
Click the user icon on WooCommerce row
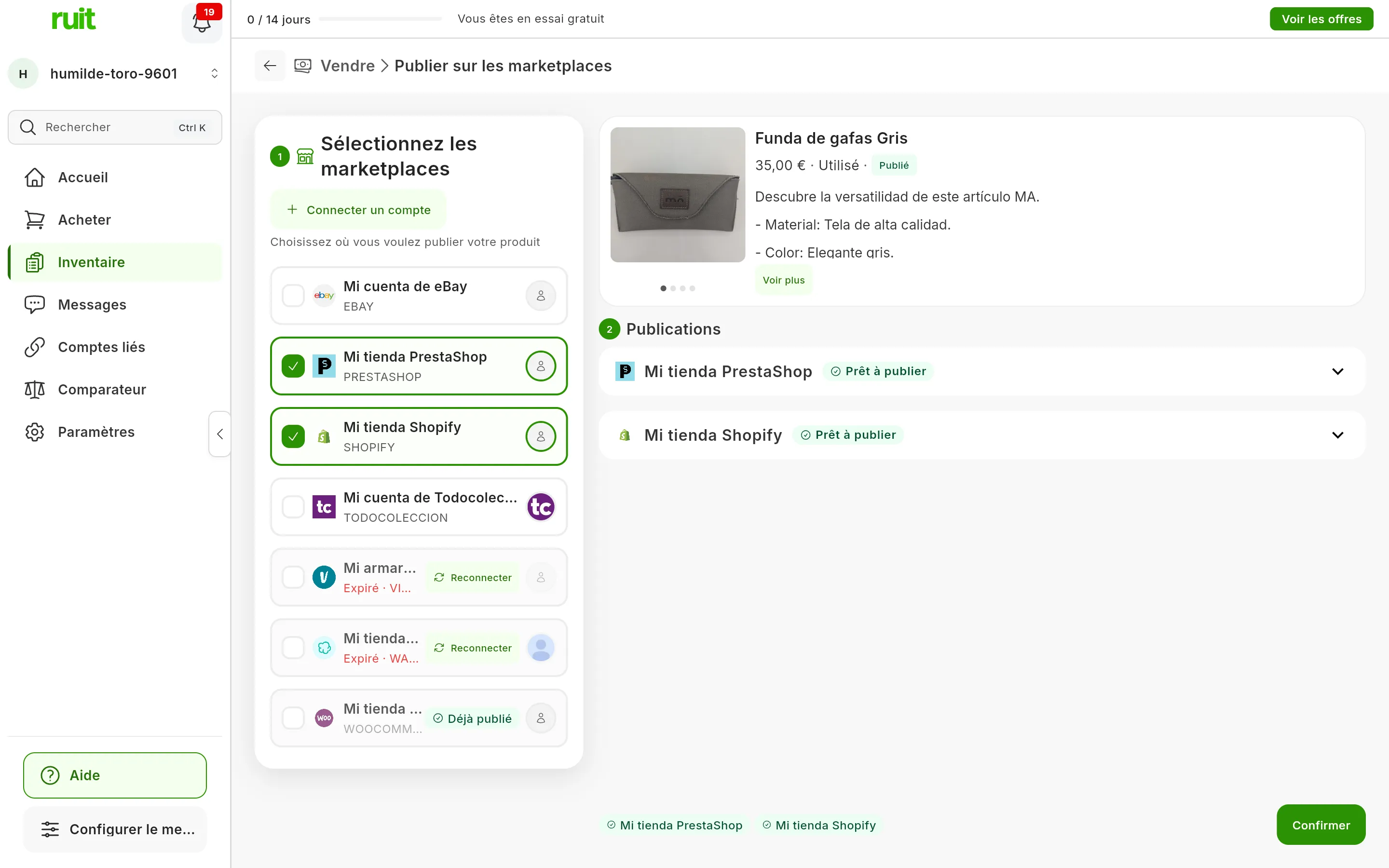(541, 718)
